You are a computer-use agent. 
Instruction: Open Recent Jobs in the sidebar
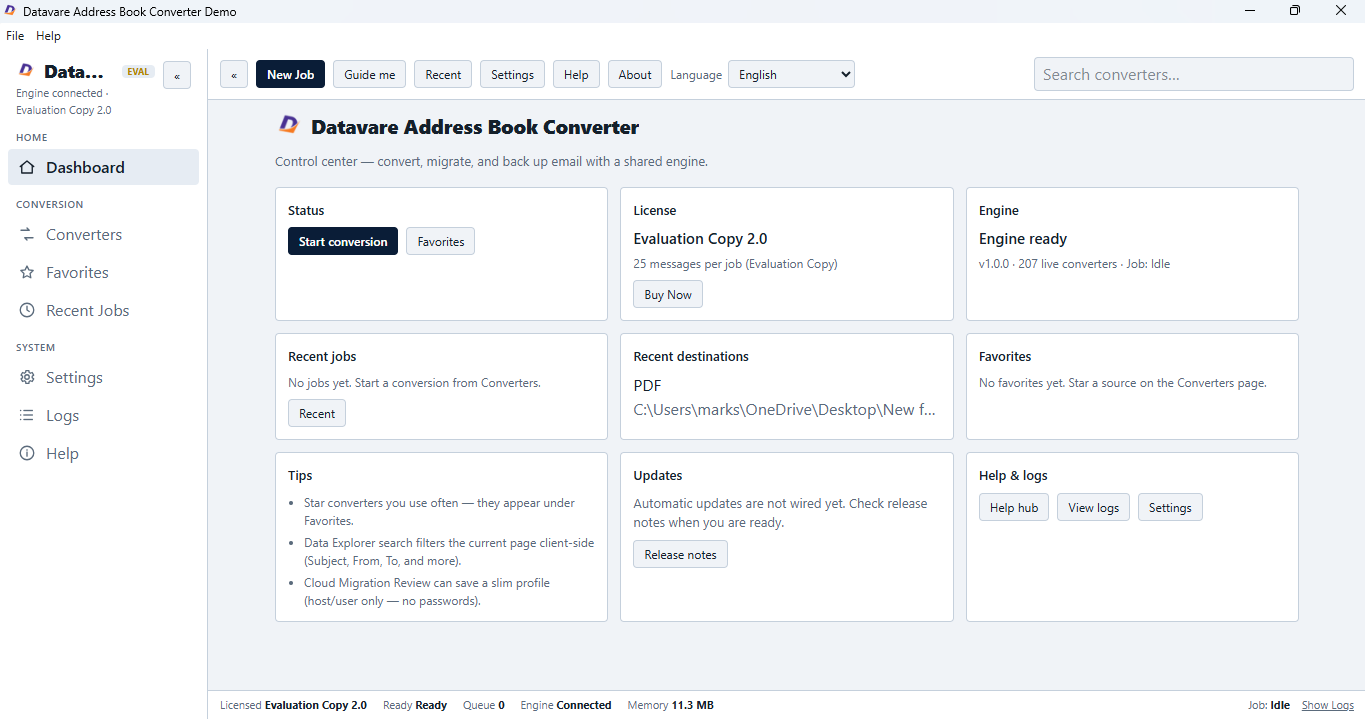click(103, 310)
